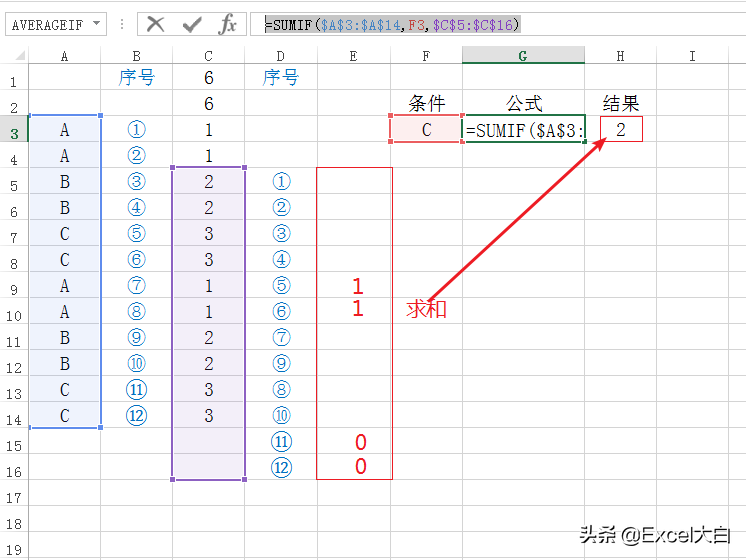
Task: Click circled number ⑩ in column B
Action: tap(137, 364)
